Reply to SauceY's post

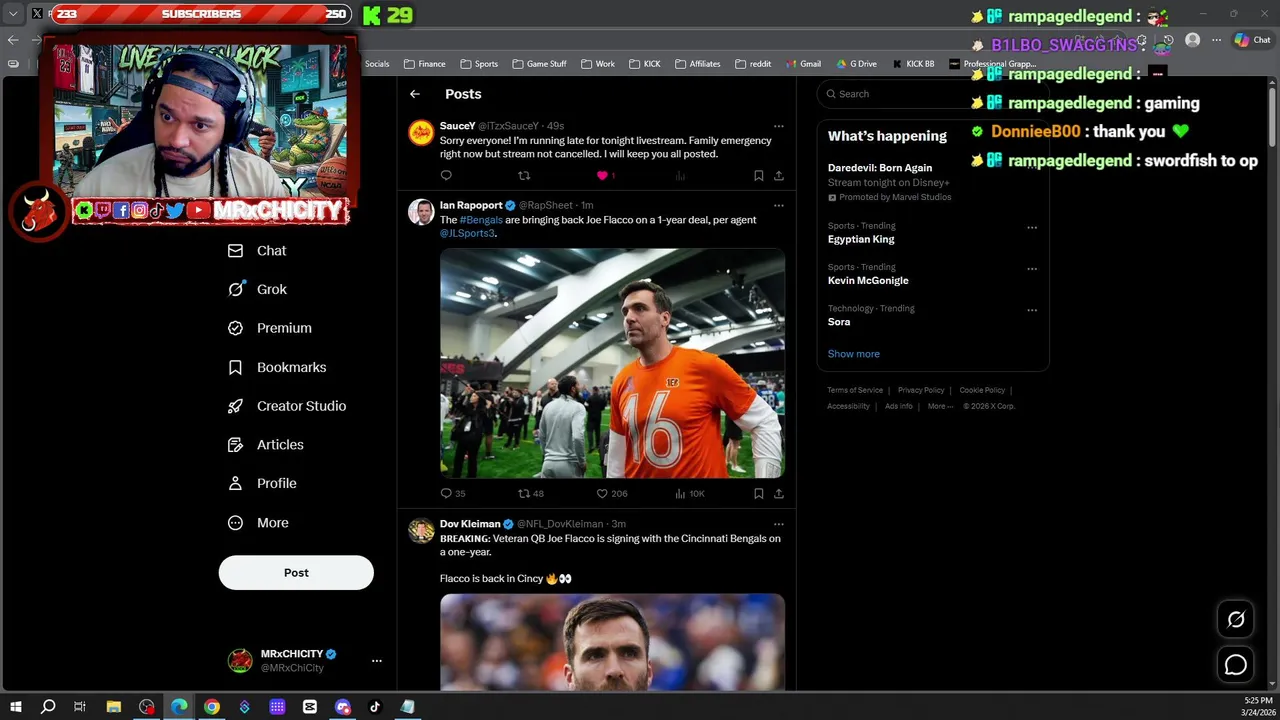[446, 176]
